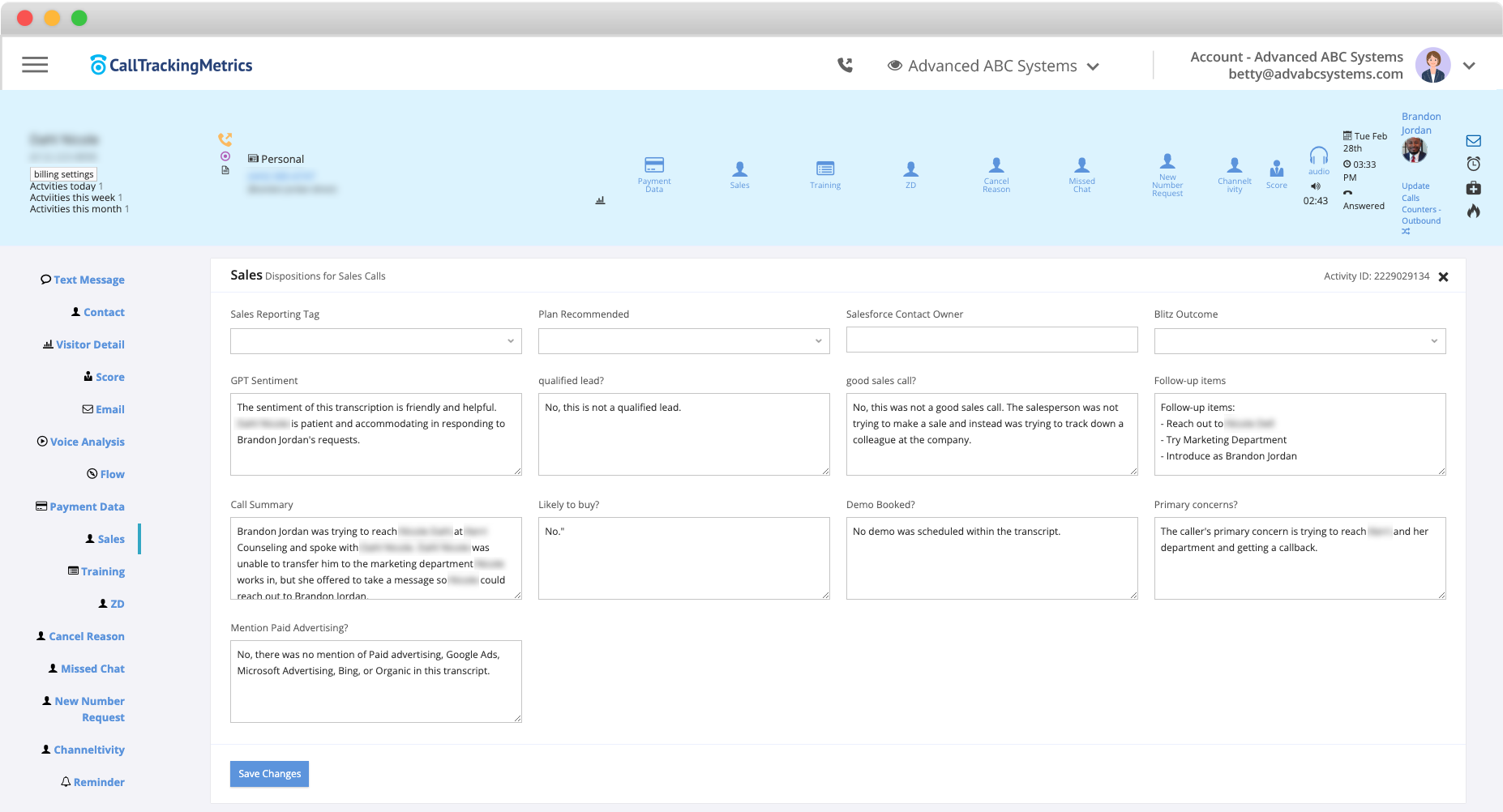Click the Save Changes button
The height and width of the screenshot is (812, 1503).
[x=269, y=773]
